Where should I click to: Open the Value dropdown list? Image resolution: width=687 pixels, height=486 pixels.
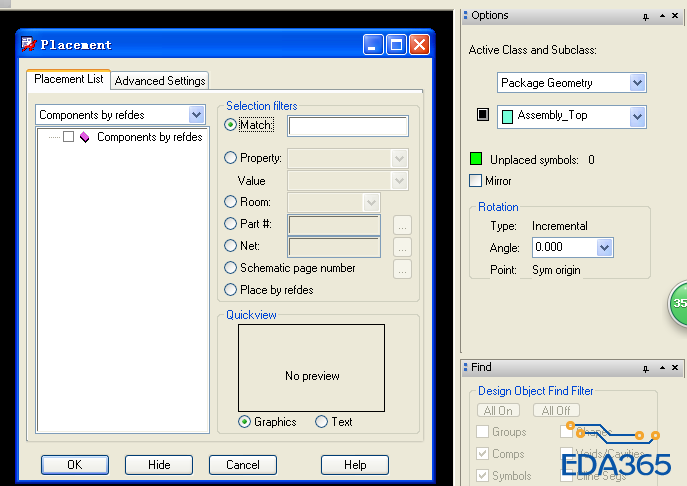(x=399, y=181)
